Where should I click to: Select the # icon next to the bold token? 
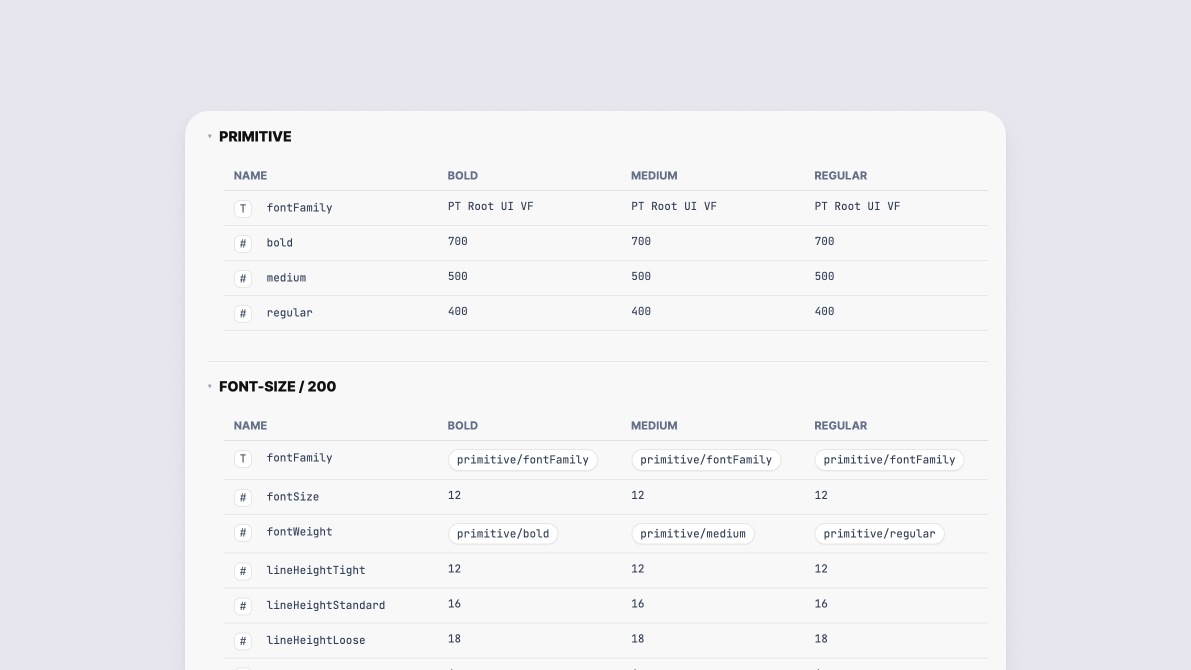[x=243, y=243]
